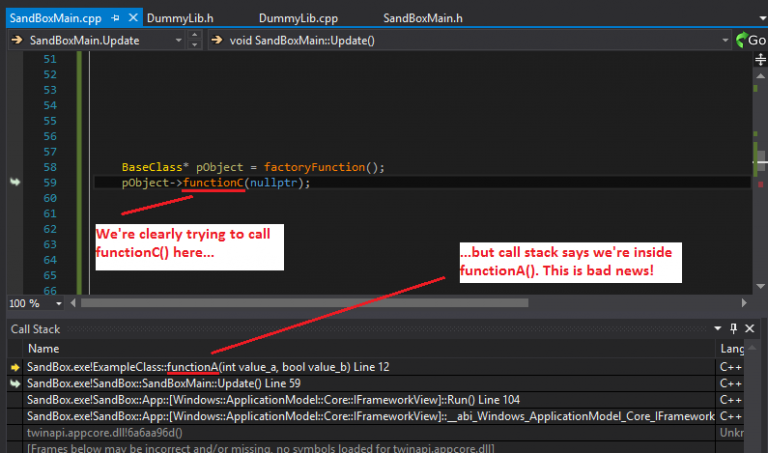The width and height of the screenshot is (768, 453).
Task: Open the Call Stack window options dropdown arrow
Action: coord(718,329)
